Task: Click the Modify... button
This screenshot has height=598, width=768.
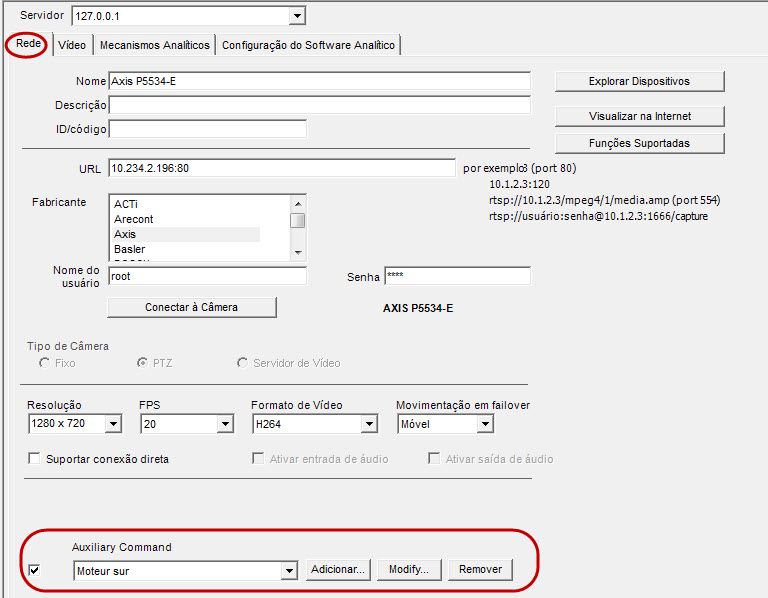Action: [409, 570]
